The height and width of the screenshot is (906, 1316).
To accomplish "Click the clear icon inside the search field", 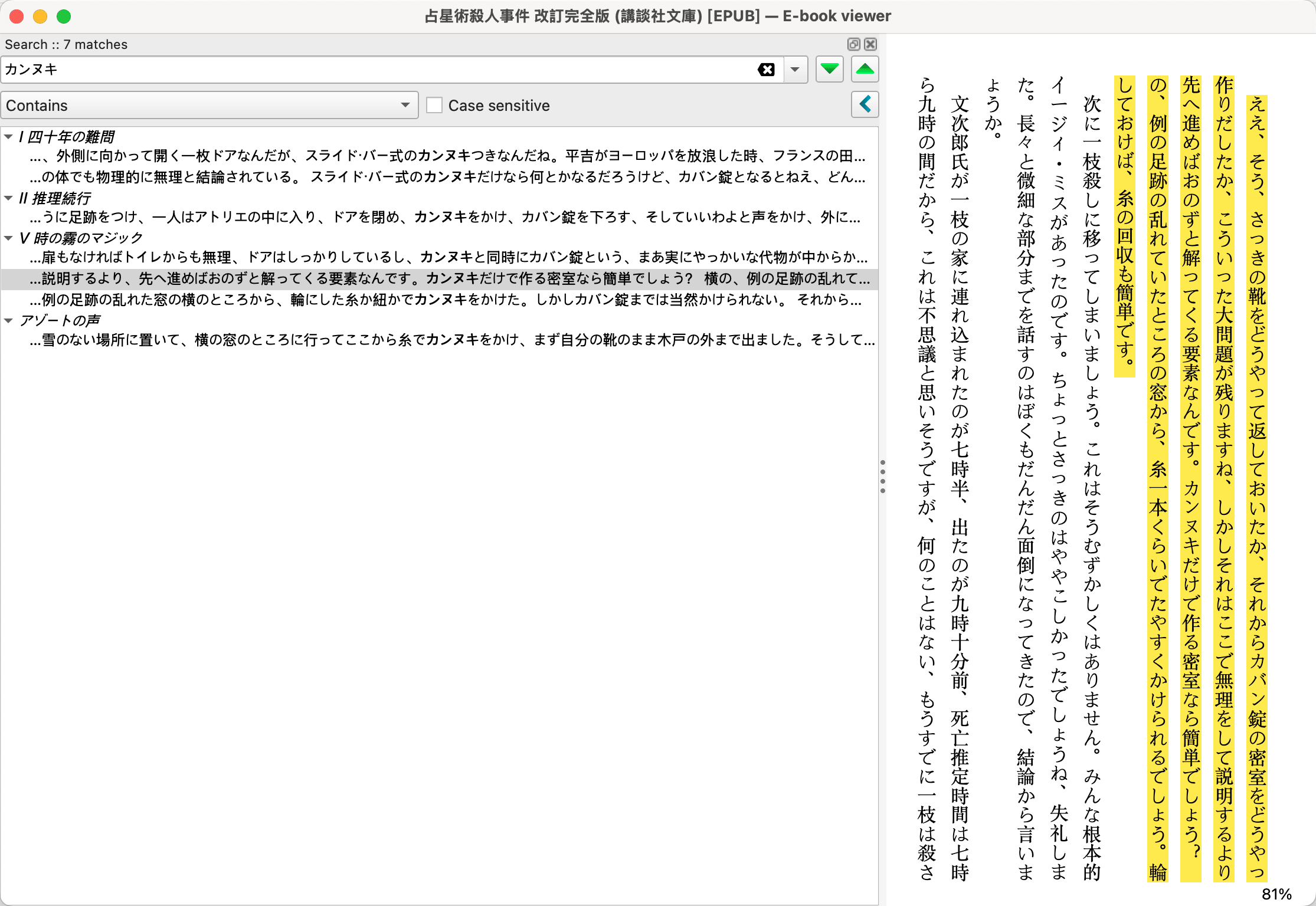I will [766, 70].
